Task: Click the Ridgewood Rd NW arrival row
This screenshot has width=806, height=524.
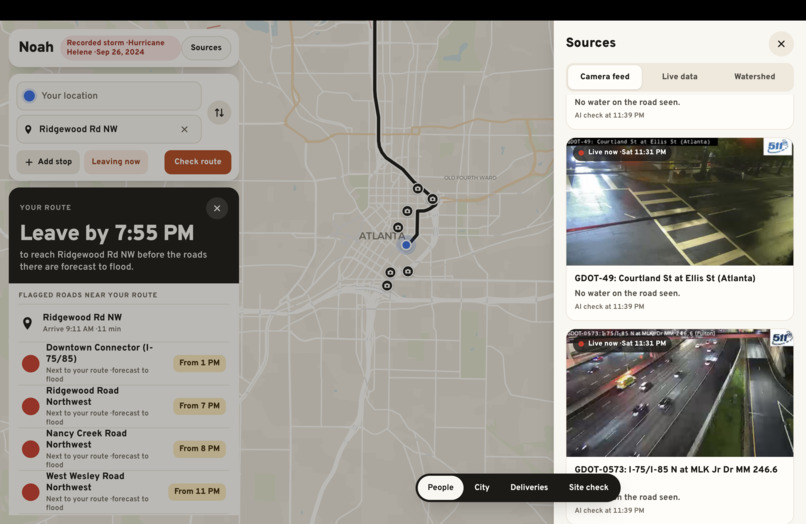Action: pyautogui.click(x=123, y=323)
